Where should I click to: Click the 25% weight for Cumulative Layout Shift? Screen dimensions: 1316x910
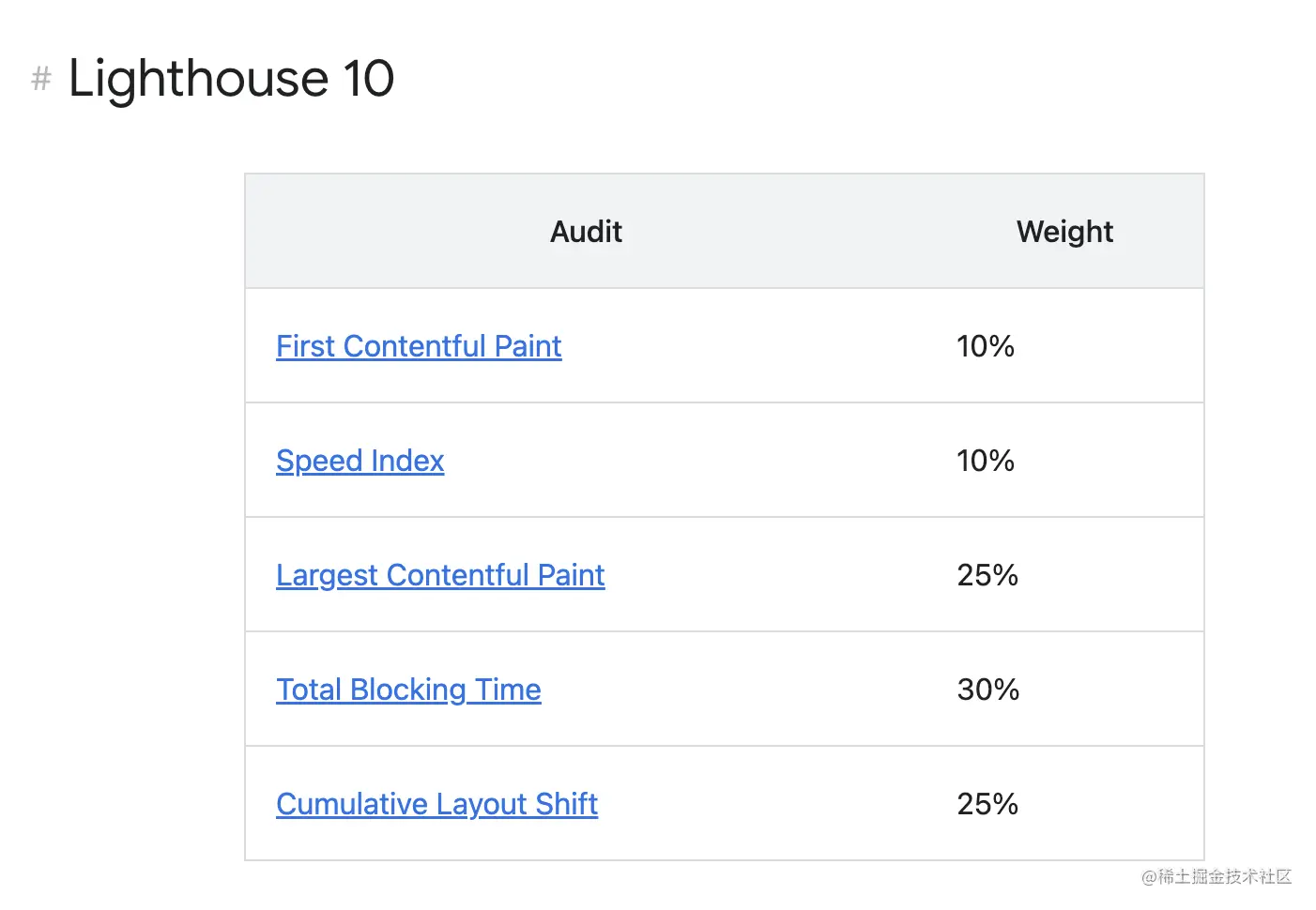pos(987,804)
